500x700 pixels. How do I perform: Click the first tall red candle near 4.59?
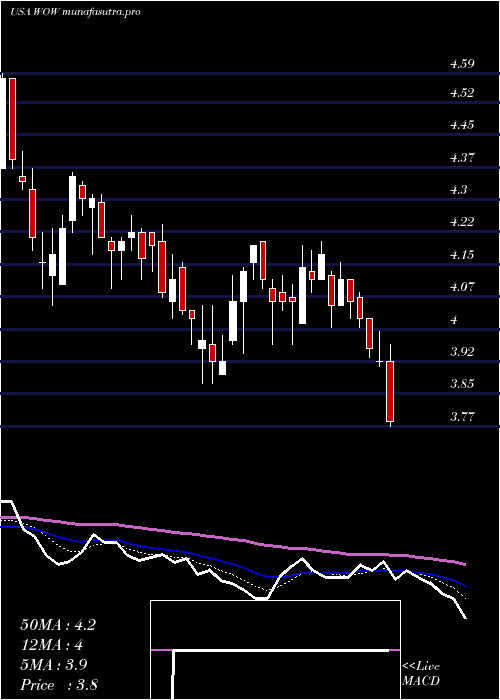12,119
